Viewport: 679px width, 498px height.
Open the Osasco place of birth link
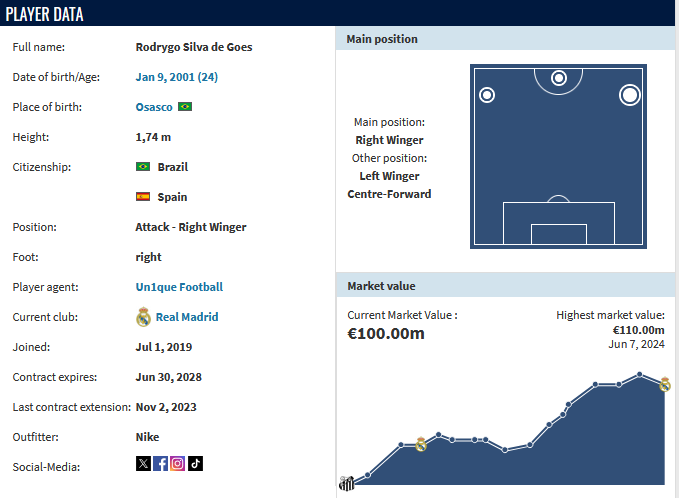[x=154, y=107]
